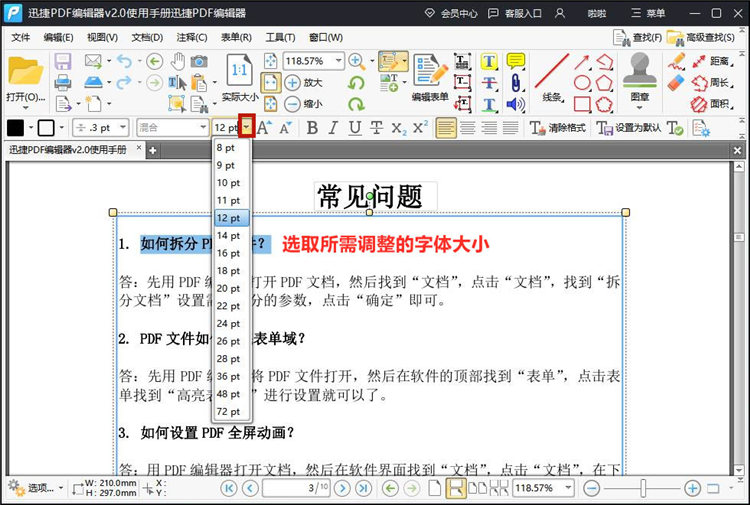Image resolution: width=750 pixels, height=505 pixels.
Task: Select the rectangle shape tool
Action: click(x=582, y=104)
